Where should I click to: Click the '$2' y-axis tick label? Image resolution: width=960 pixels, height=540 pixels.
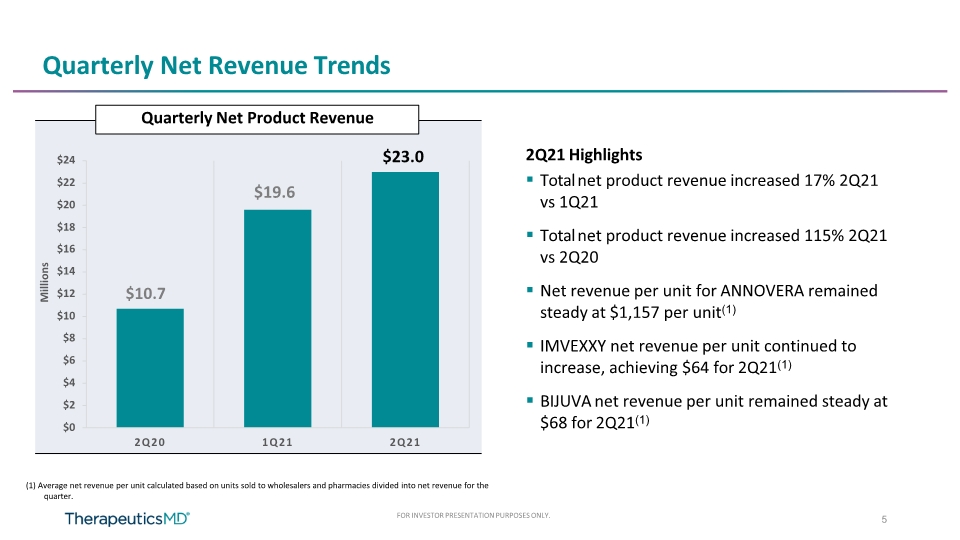[x=69, y=405]
